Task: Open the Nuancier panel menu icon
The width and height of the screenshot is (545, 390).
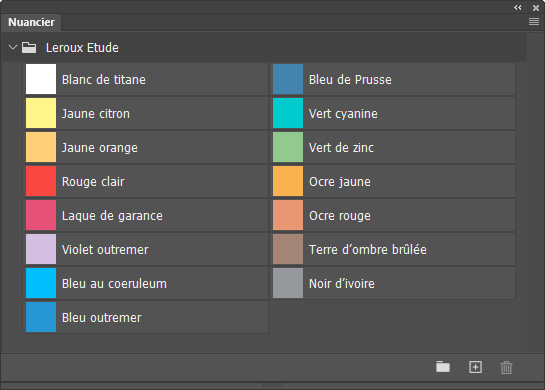Action: click(534, 22)
